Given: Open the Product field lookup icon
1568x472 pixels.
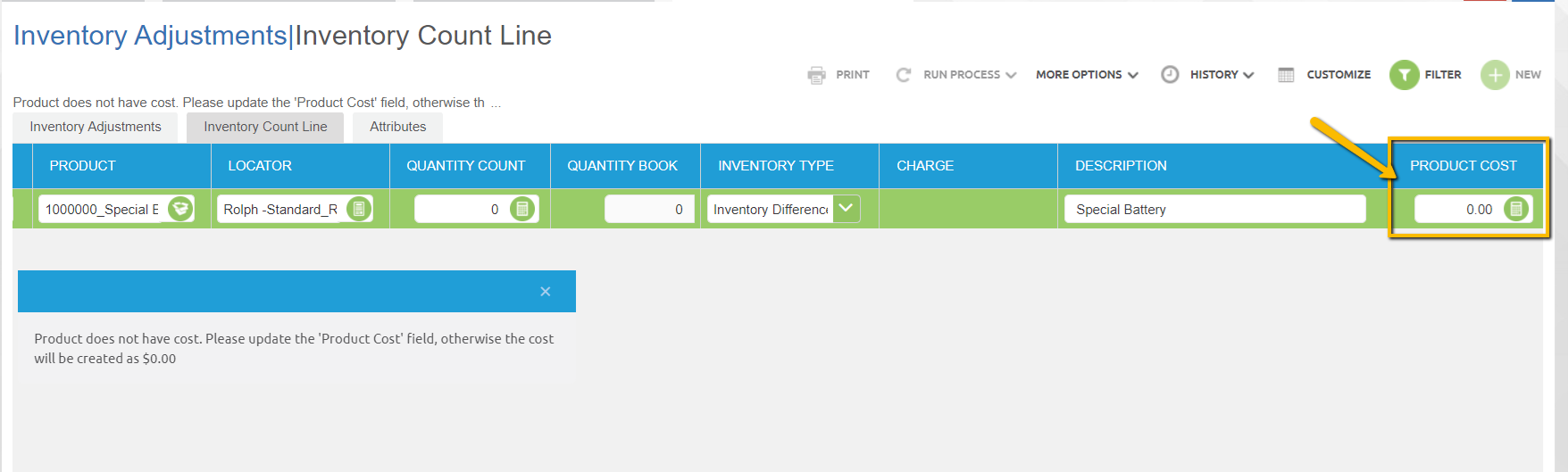Looking at the screenshot, I should (x=180, y=209).
